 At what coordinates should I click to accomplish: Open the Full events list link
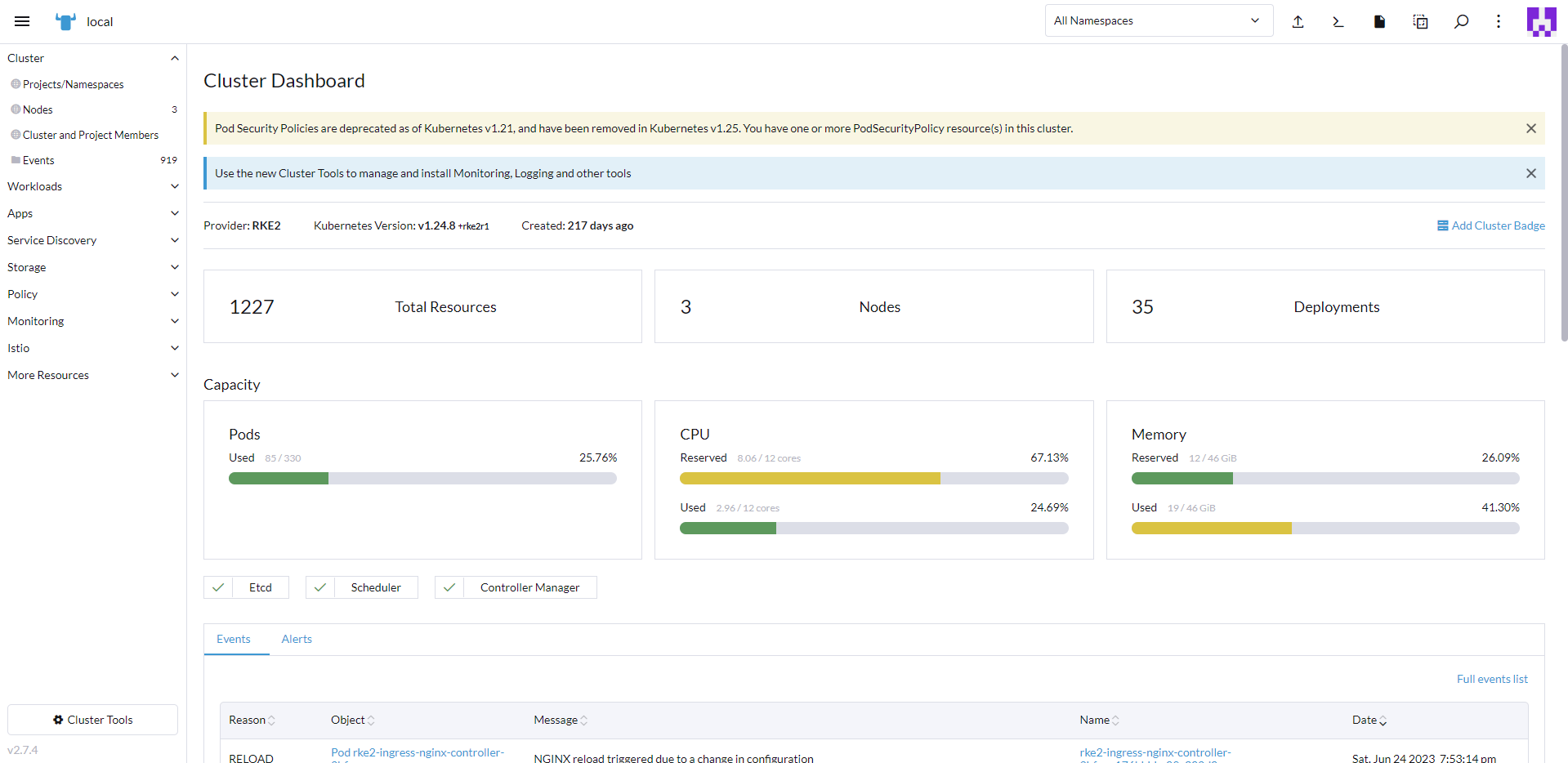[x=1491, y=679]
